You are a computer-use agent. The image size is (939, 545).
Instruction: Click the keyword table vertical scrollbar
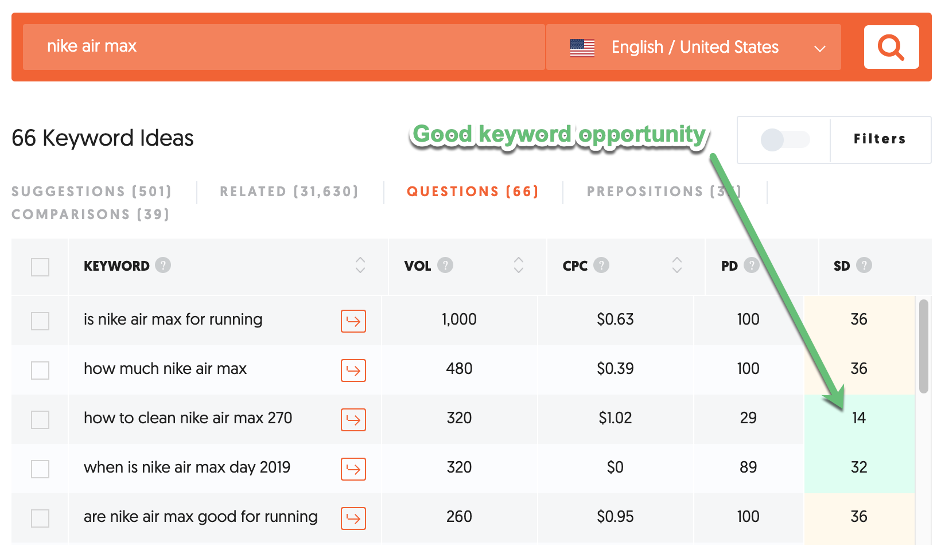coord(923,346)
